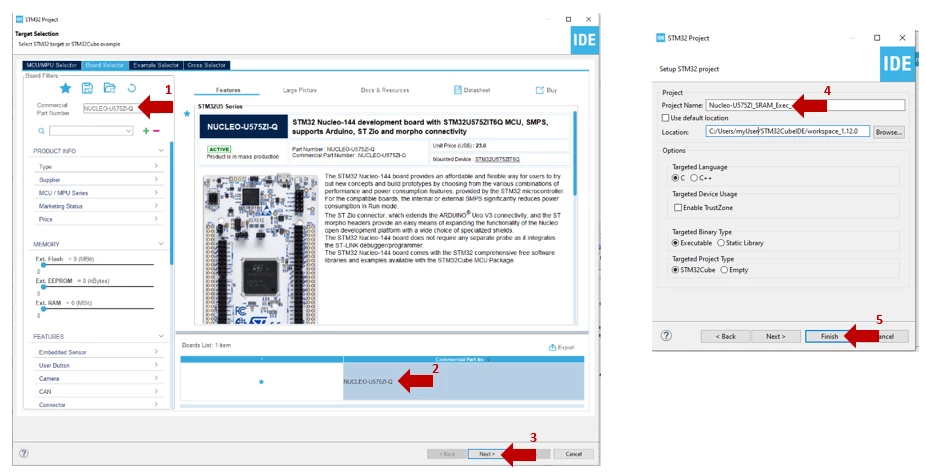Click the star favorites icon in Board Filters
This screenshot has height=473, width=926.
click(66, 89)
